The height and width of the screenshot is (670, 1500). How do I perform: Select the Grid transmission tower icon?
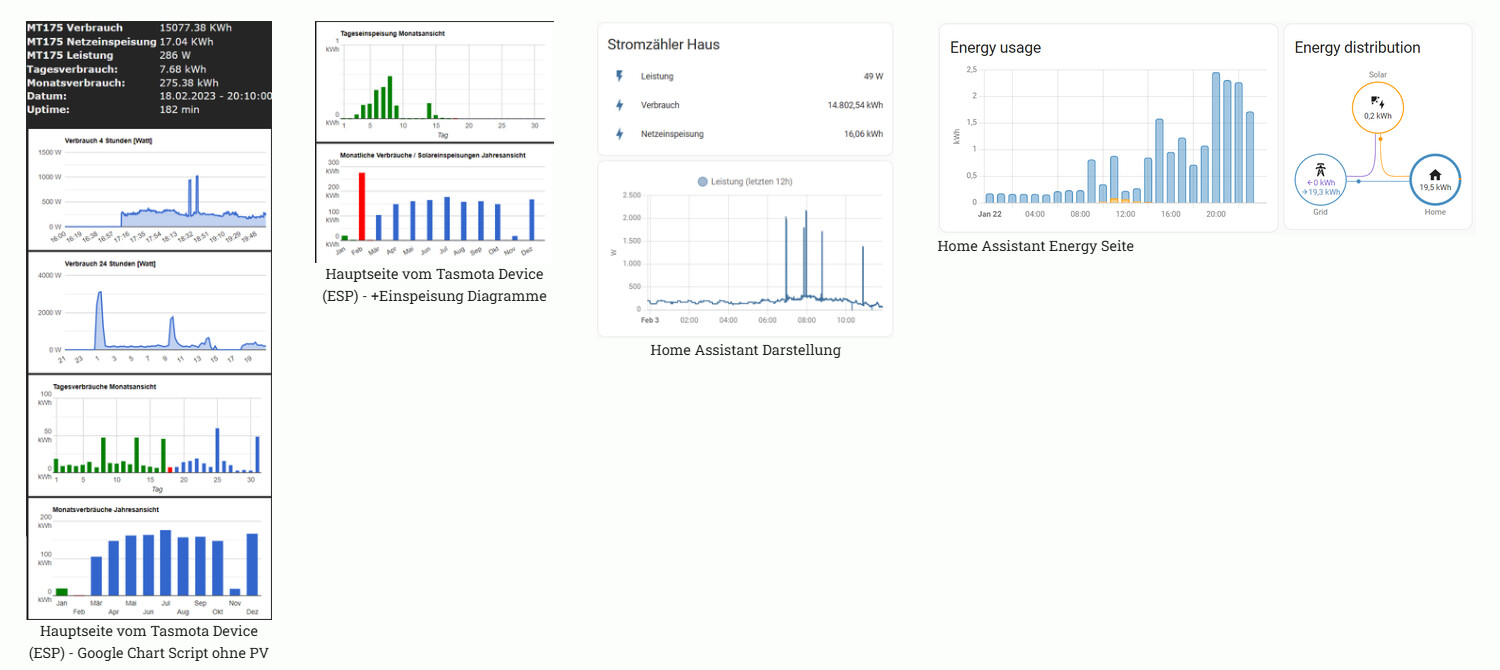(1320, 172)
